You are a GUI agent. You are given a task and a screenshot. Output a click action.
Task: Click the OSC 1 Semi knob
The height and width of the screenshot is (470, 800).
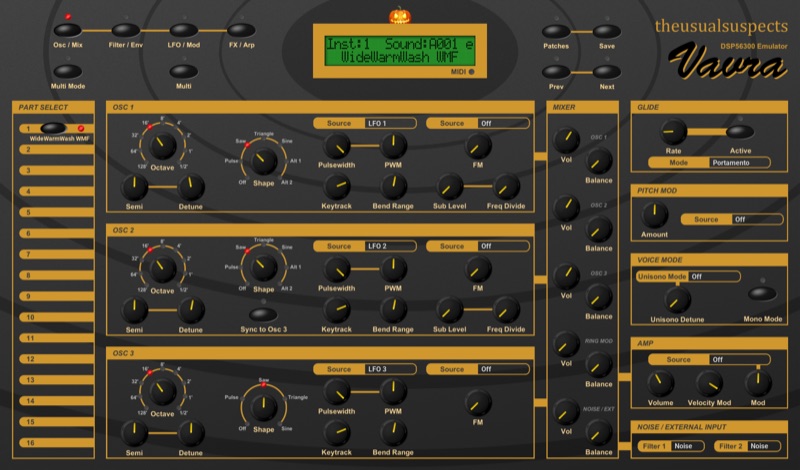pos(134,187)
